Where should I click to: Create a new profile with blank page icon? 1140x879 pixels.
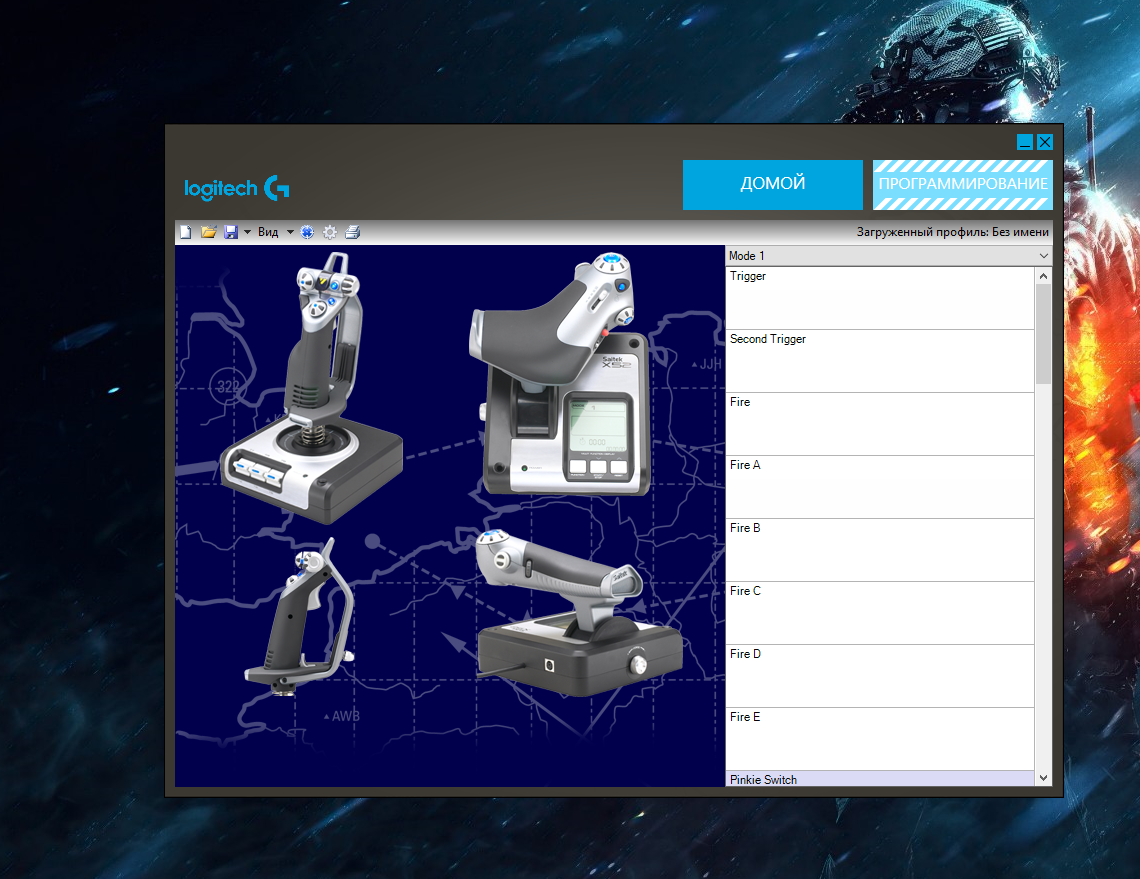pos(186,232)
